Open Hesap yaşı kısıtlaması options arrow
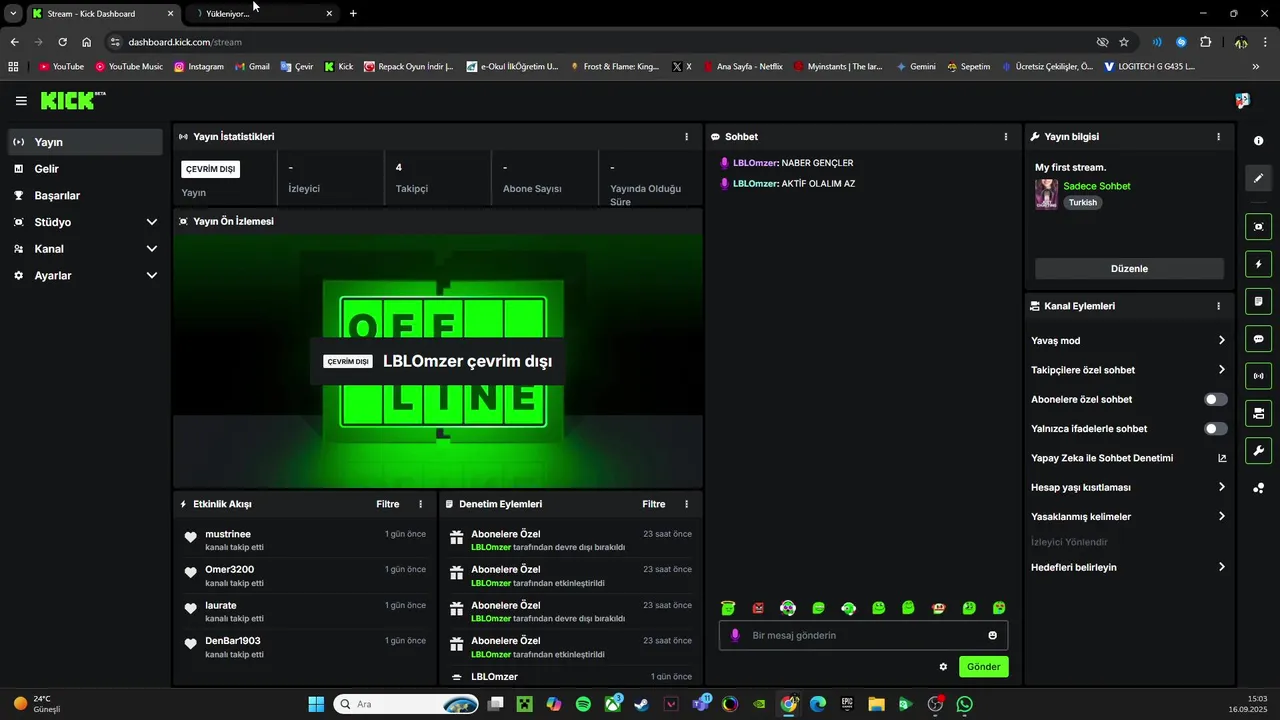1280x720 pixels. (1221, 487)
